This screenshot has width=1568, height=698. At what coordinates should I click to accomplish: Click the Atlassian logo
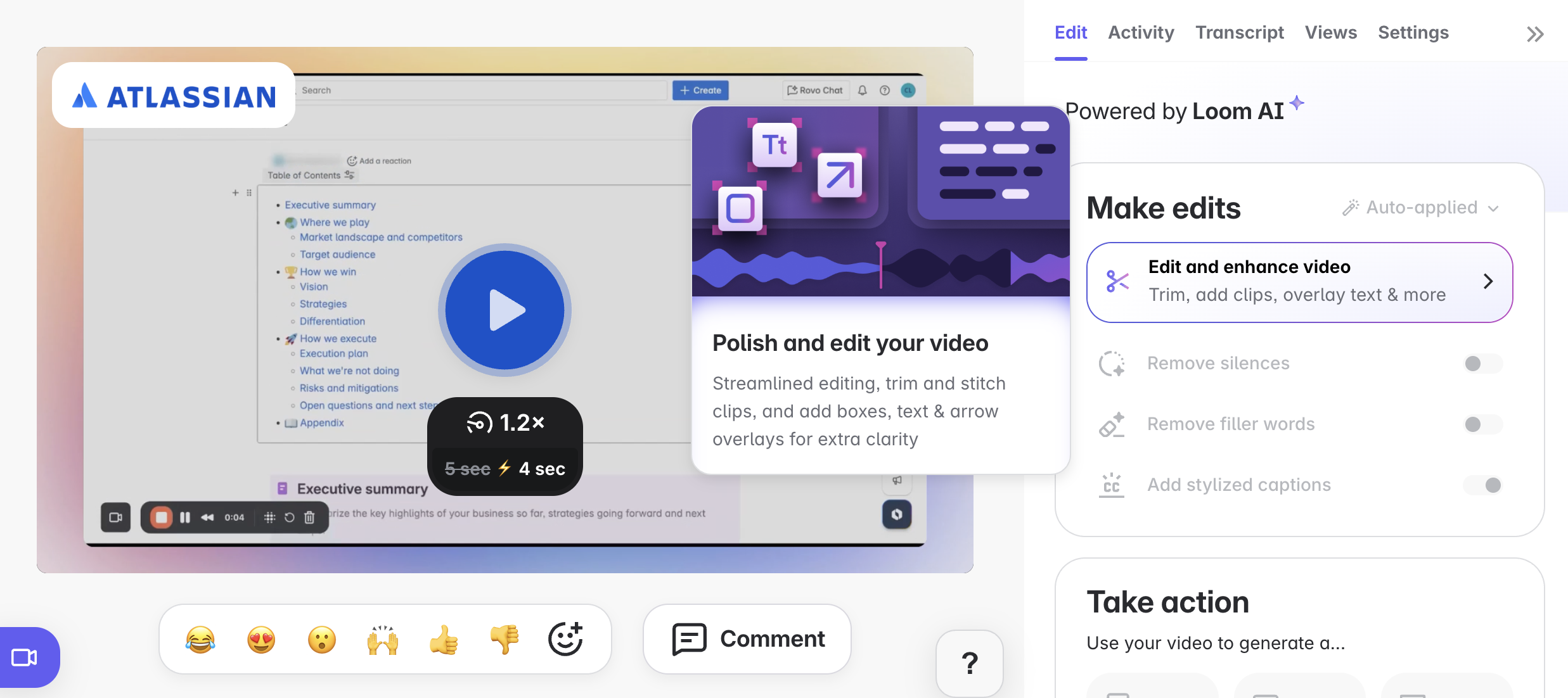pos(174,96)
